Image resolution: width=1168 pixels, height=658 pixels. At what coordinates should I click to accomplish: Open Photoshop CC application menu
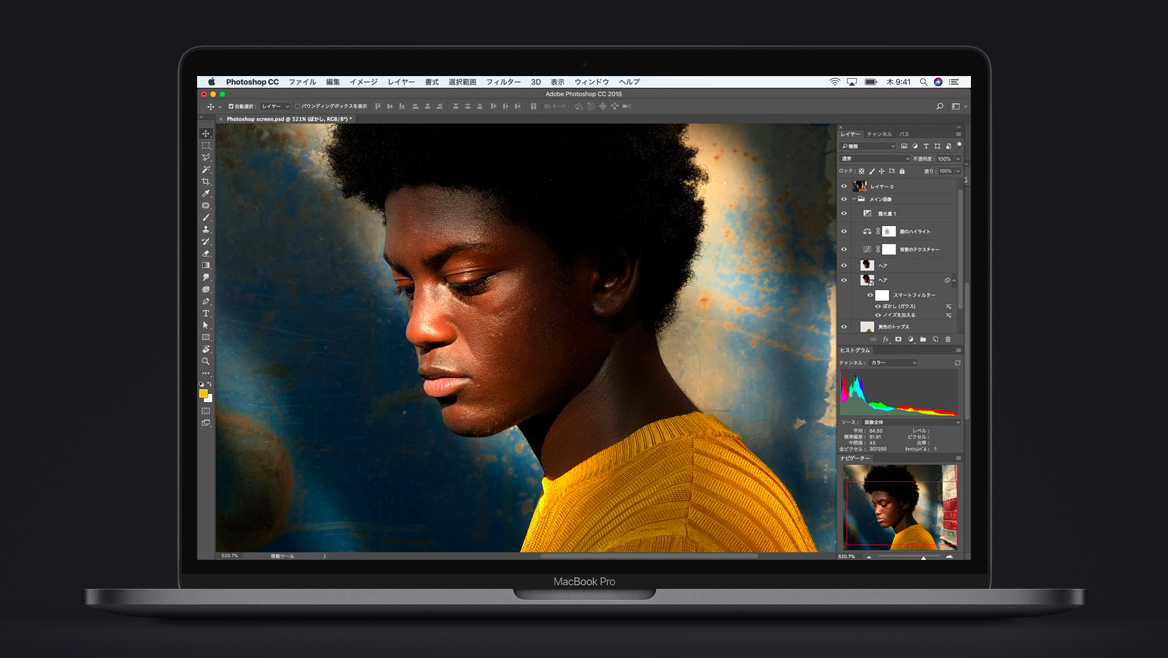(252, 82)
